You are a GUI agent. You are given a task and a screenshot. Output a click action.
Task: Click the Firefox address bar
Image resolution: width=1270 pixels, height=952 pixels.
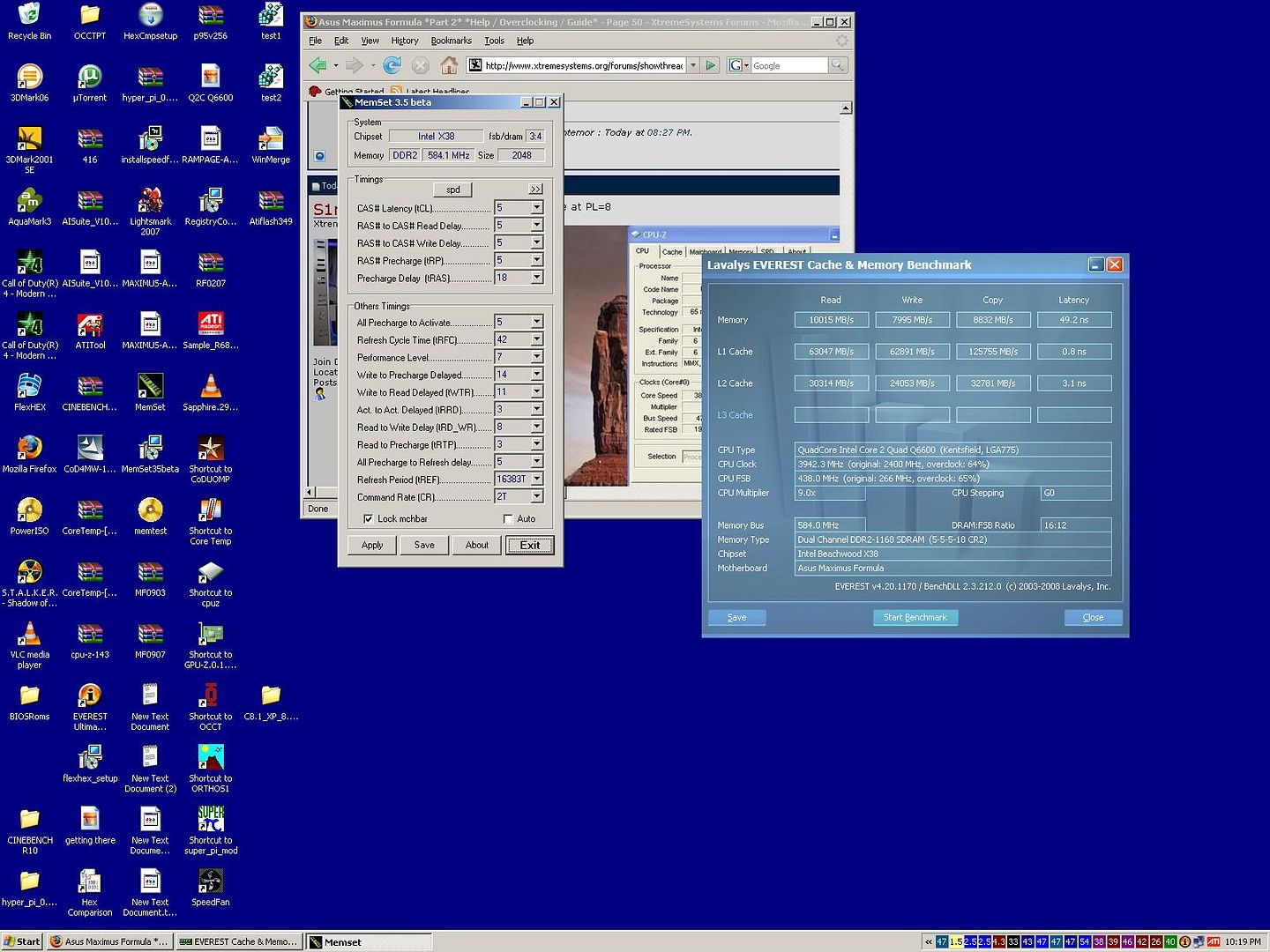point(584,65)
